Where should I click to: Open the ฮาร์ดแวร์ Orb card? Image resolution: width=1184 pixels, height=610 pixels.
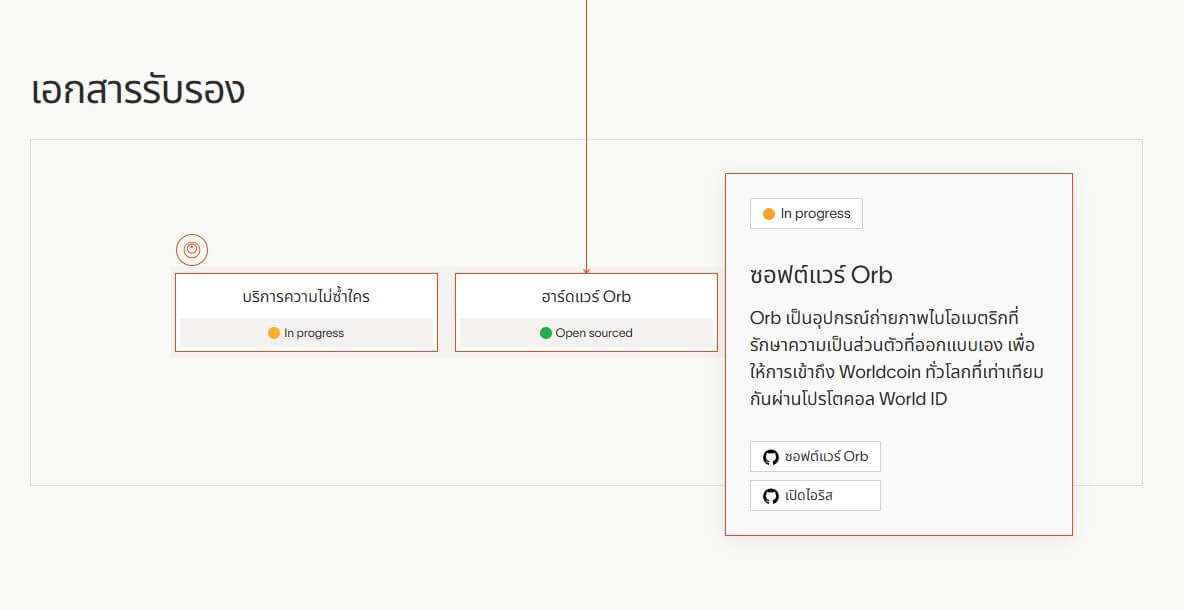(x=586, y=313)
